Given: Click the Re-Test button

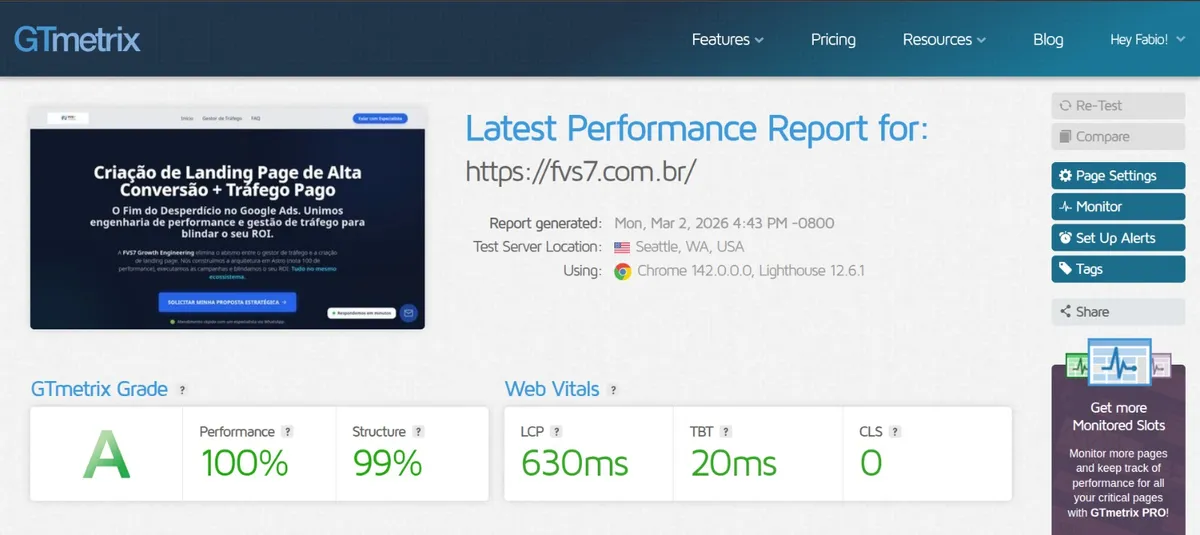Looking at the screenshot, I should point(1118,106).
